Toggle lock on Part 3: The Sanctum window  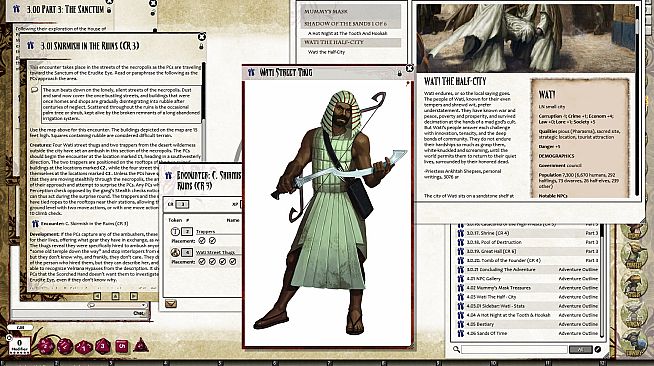pos(109,10)
